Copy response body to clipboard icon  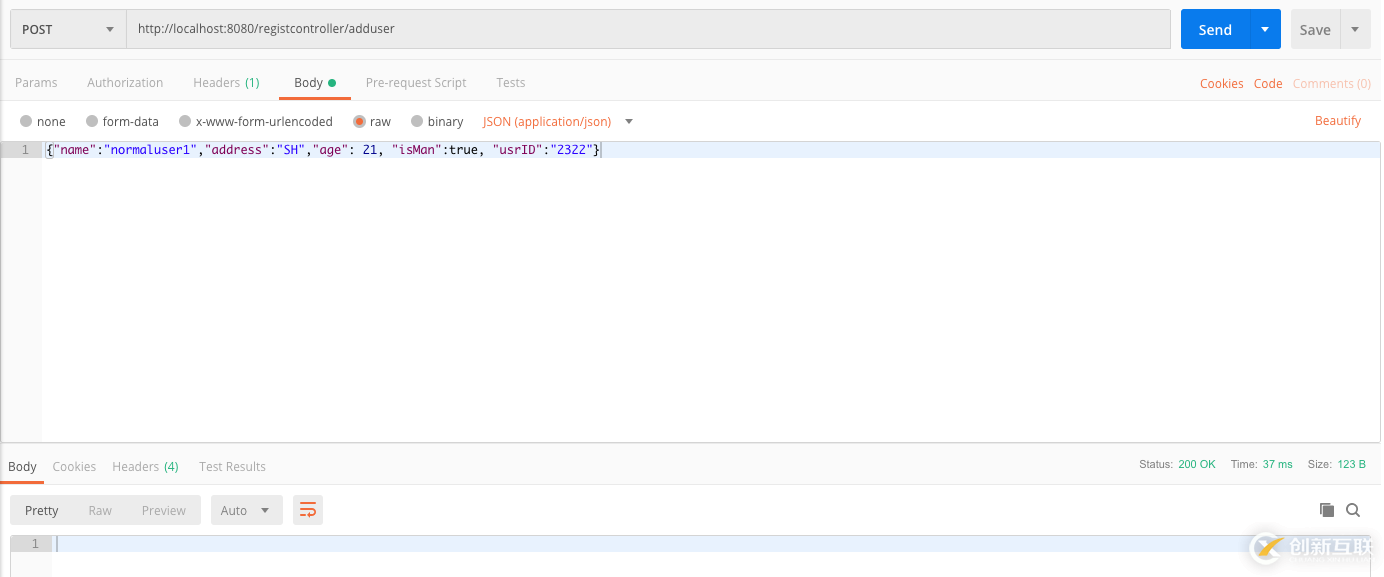[x=1327, y=510]
